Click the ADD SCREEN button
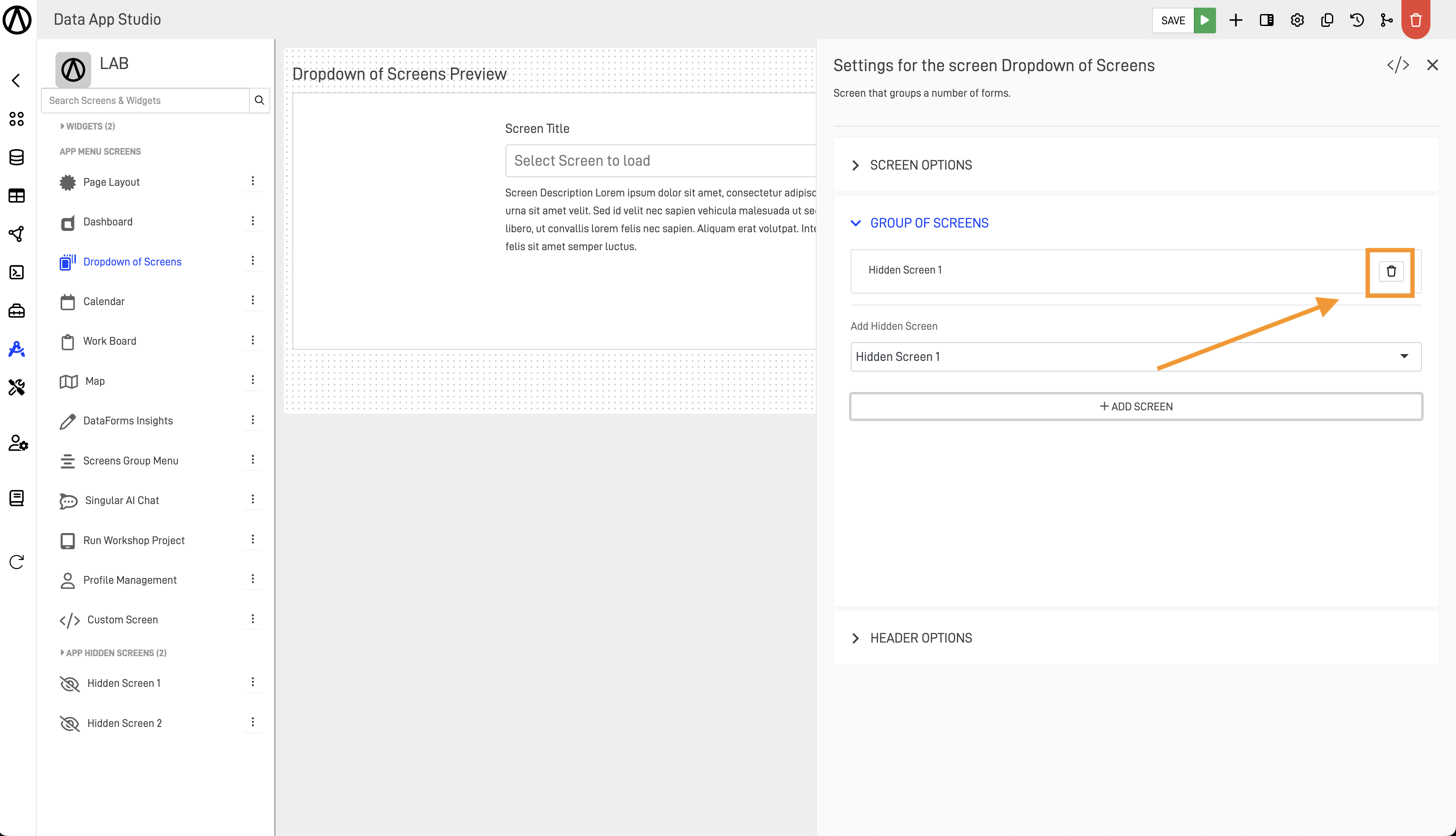 coord(1135,406)
